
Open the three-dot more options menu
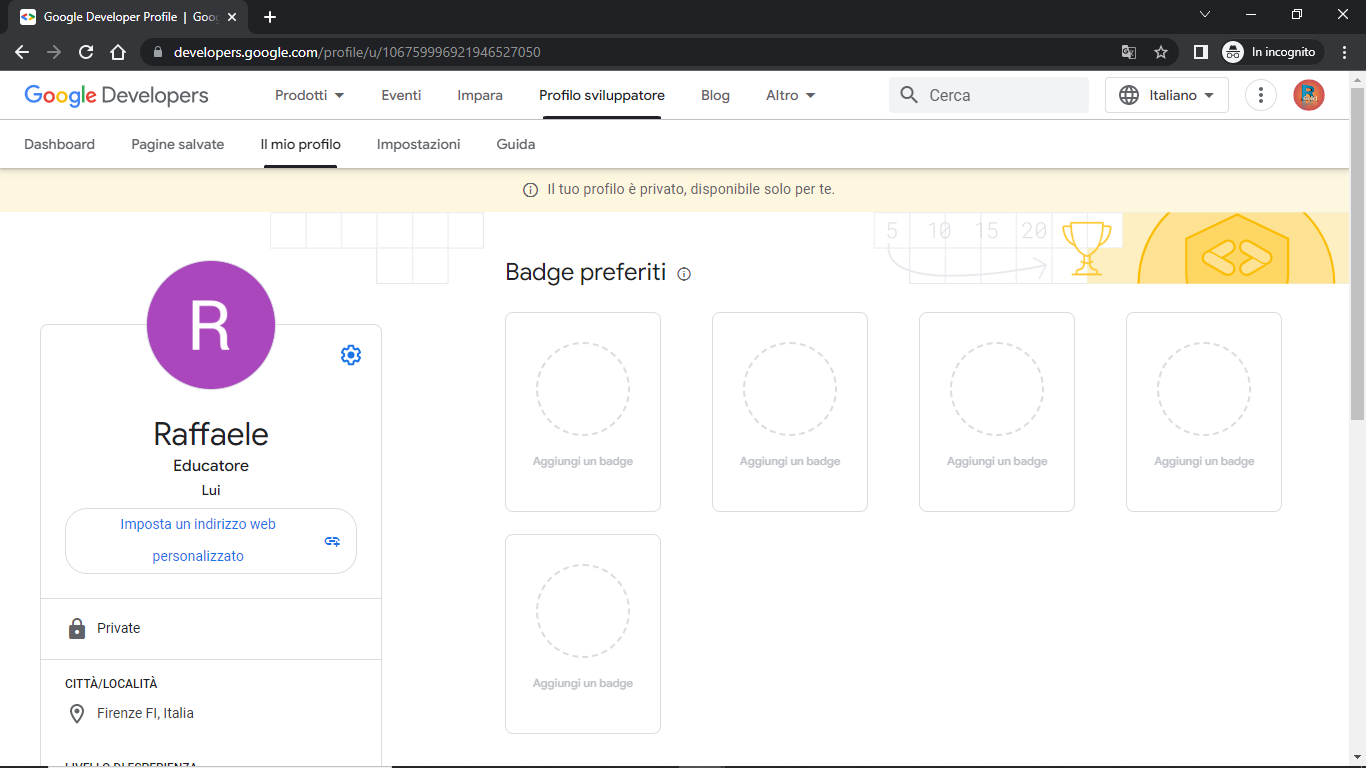tap(1261, 95)
